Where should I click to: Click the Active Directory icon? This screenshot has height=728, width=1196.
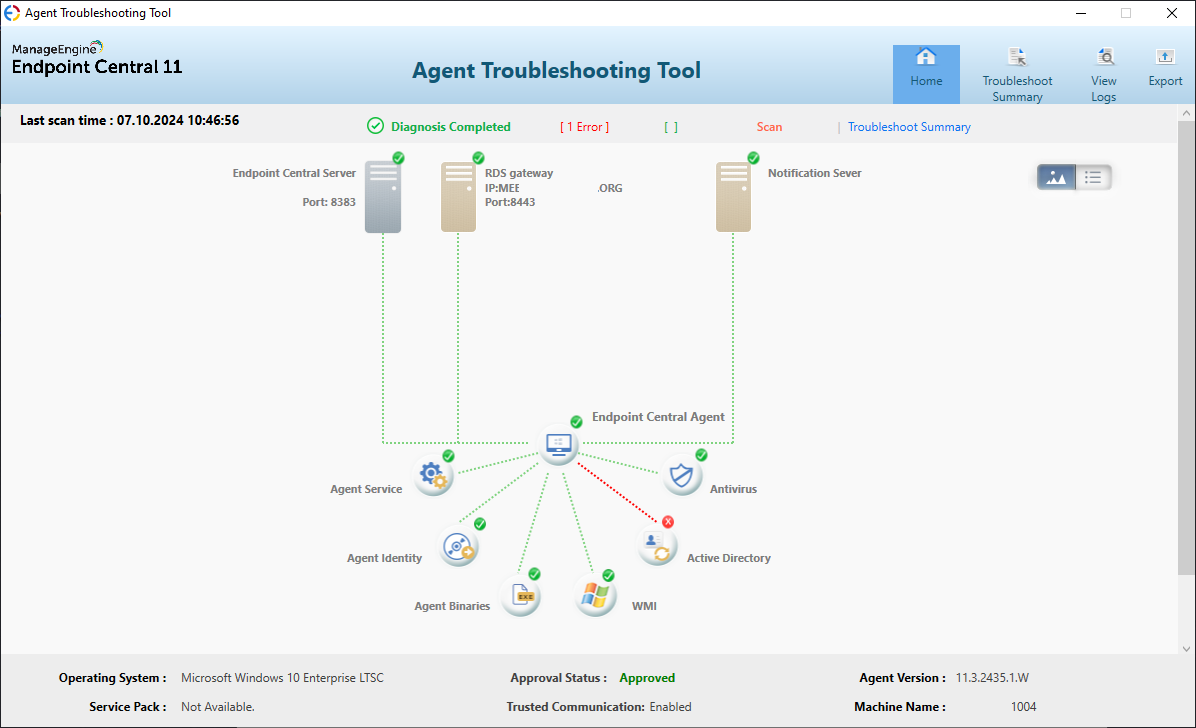[x=657, y=546]
